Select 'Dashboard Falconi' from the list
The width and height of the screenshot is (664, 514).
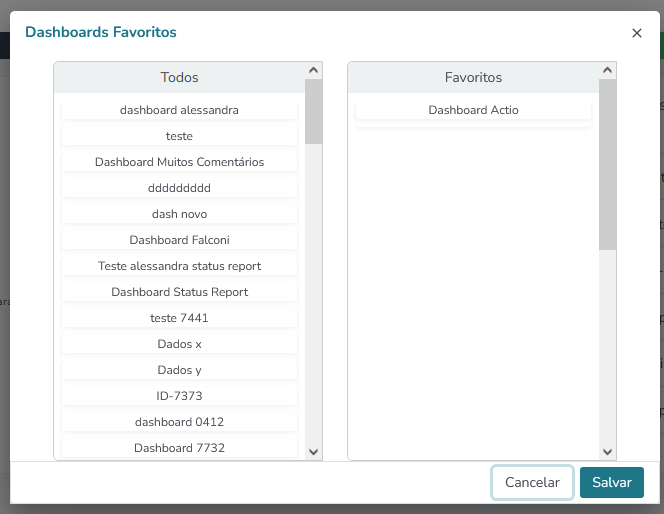(179, 240)
